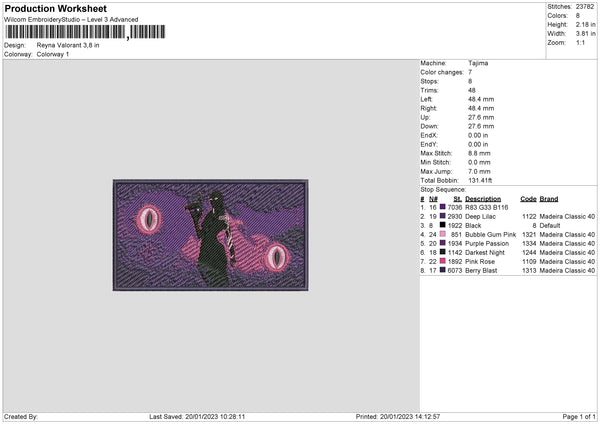Image resolution: width=600 pixels, height=424 pixels.
Task: Click the N# column header
Action: pos(433,199)
